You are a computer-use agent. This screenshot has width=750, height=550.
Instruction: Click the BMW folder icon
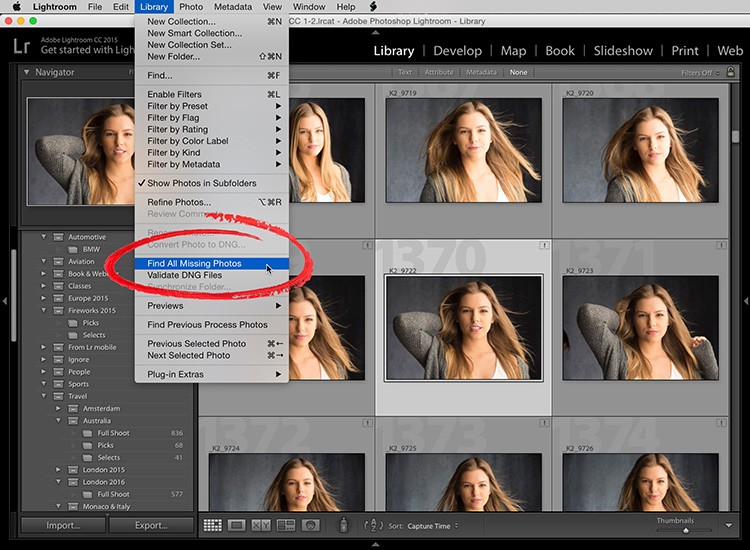click(73, 249)
